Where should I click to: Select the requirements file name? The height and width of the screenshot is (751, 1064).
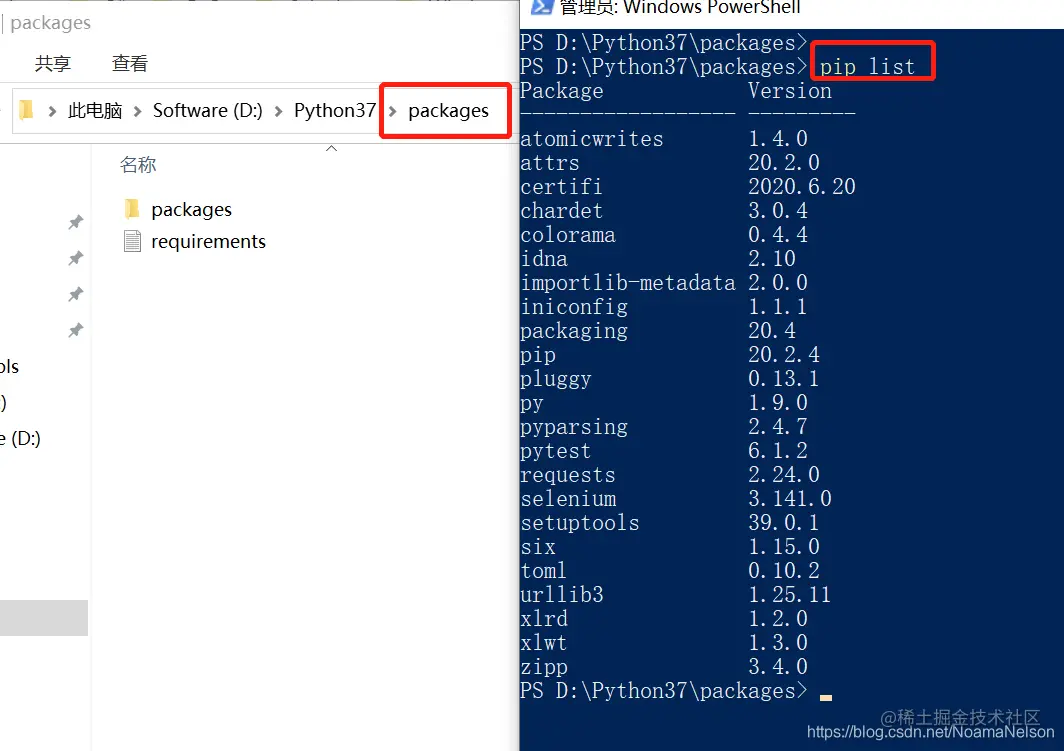208,242
